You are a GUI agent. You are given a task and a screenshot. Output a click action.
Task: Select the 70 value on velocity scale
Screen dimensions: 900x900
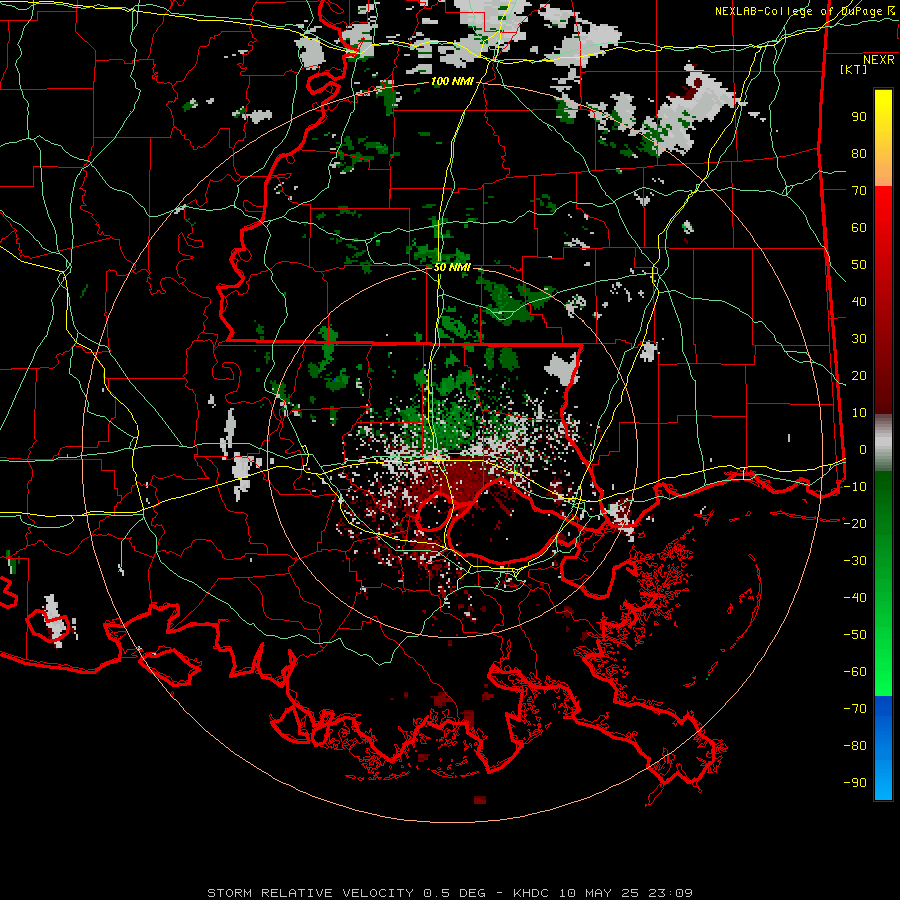point(859,191)
